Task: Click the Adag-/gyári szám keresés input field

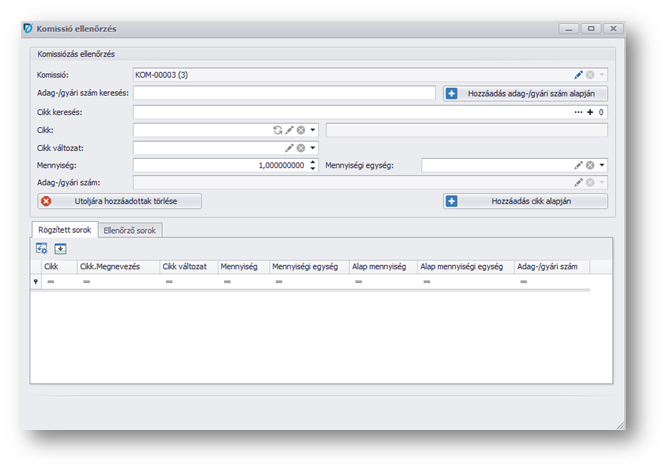Action: 284,93
